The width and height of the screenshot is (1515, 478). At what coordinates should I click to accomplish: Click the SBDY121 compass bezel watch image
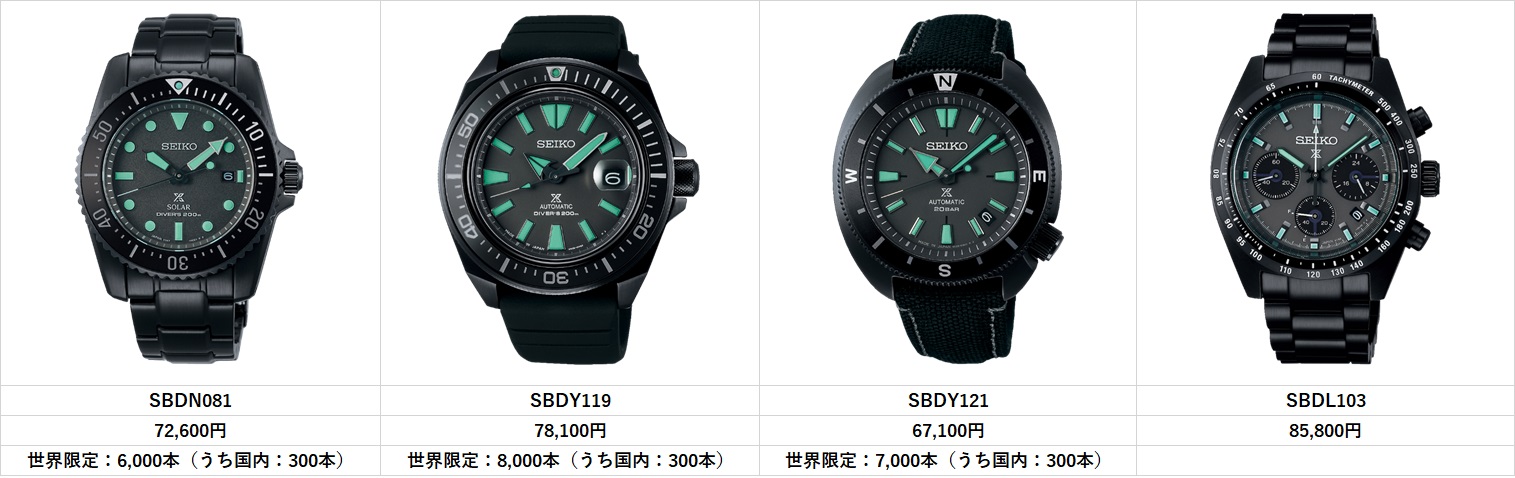coord(947,193)
